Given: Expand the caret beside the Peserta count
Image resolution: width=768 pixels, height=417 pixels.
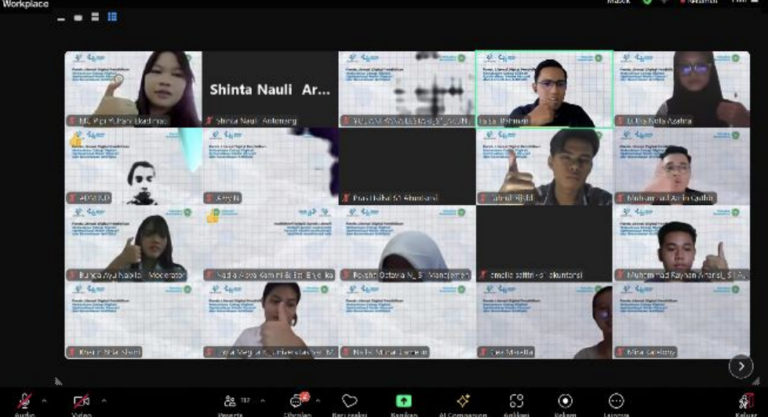Looking at the screenshot, I should pyautogui.click(x=263, y=401).
